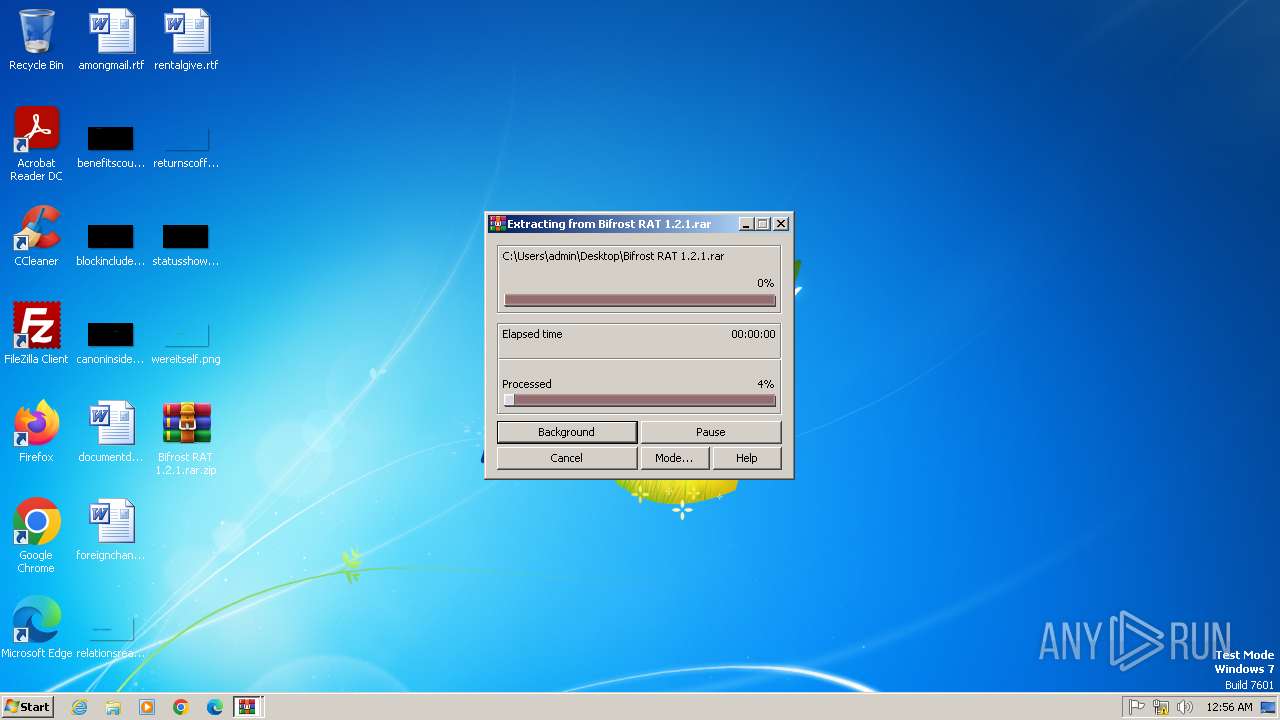1280x720 pixels.
Task: Select the benefitscou... desktop file
Action: pyautogui.click(x=111, y=146)
